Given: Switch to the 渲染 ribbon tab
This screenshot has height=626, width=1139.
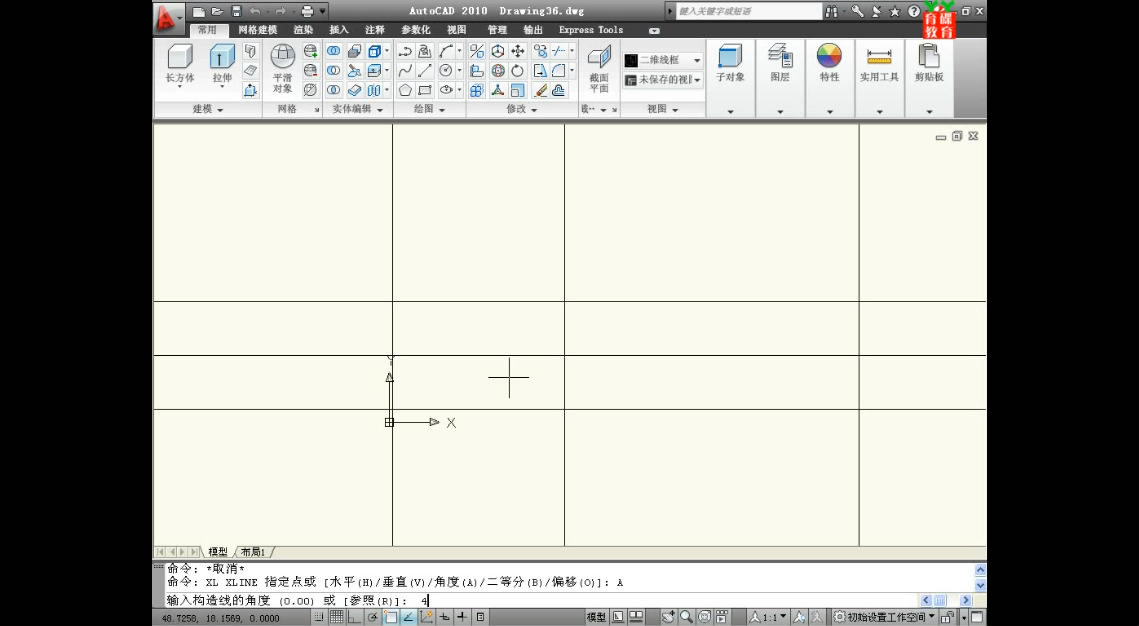Looking at the screenshot, I should (x=304, y=30).
